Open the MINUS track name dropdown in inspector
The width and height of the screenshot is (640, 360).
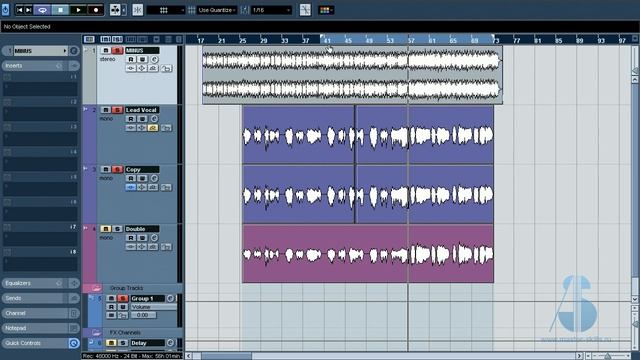(x=65, y=51)
